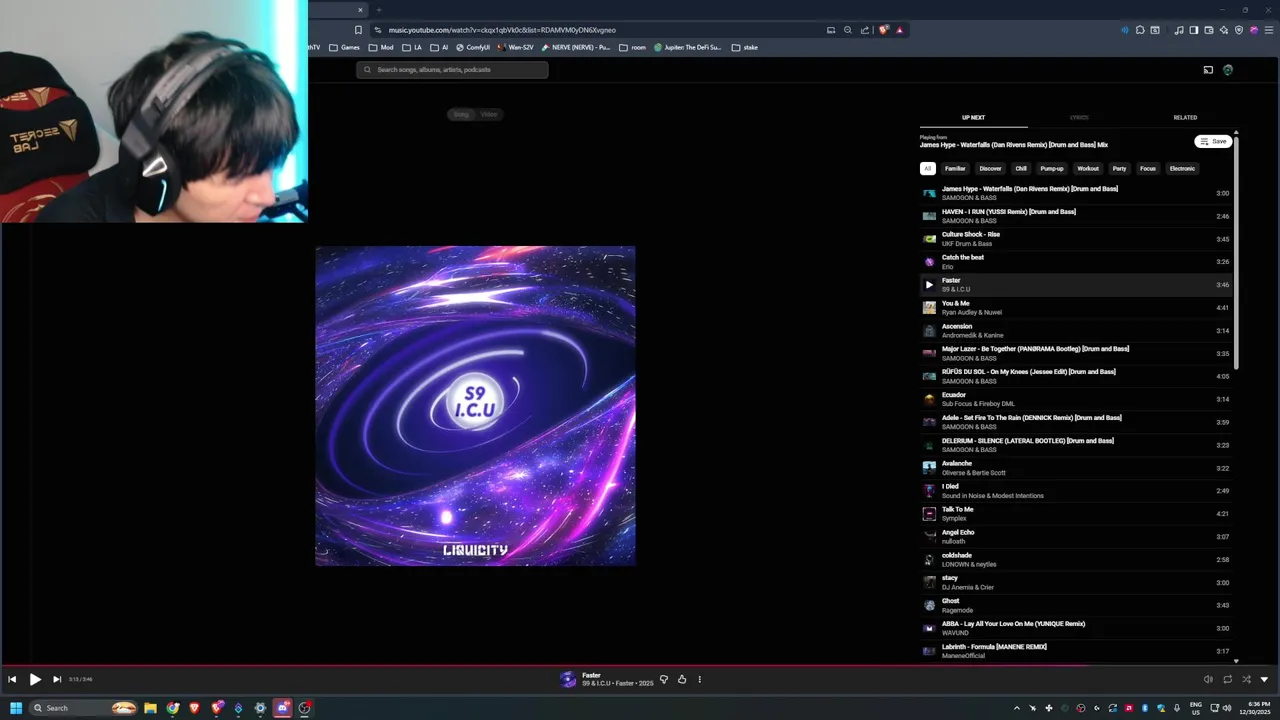This screenshot has height=720, width=1280.
Task: Play Major Lazer - Be Together bootleg
Action: pyautogui.click(x=1076, y=354)
